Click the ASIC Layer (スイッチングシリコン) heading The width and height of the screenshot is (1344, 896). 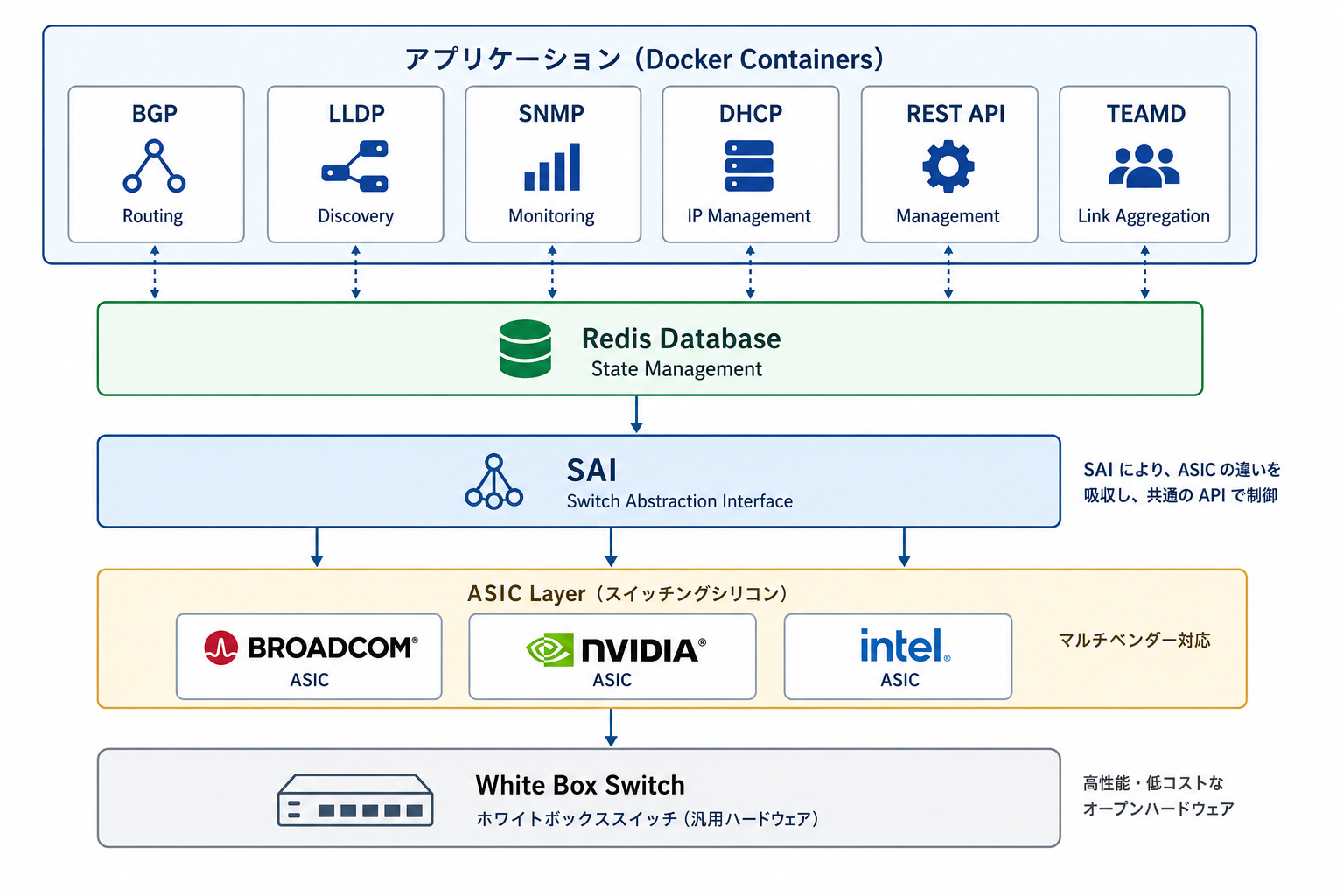pos(628,594)
